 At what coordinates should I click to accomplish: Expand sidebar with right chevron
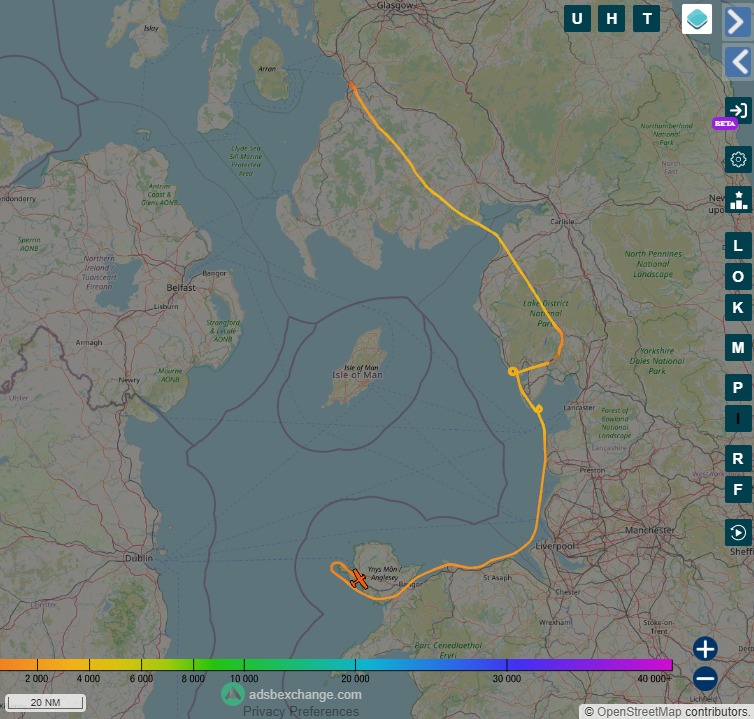(738, 22)
